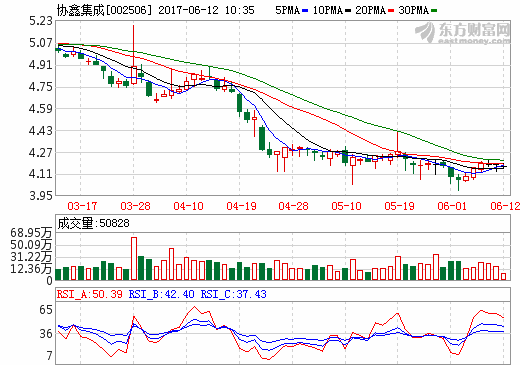Click the 65 RSI axis label
Viewport: 520px width, 365px height.
coord(46,310)
